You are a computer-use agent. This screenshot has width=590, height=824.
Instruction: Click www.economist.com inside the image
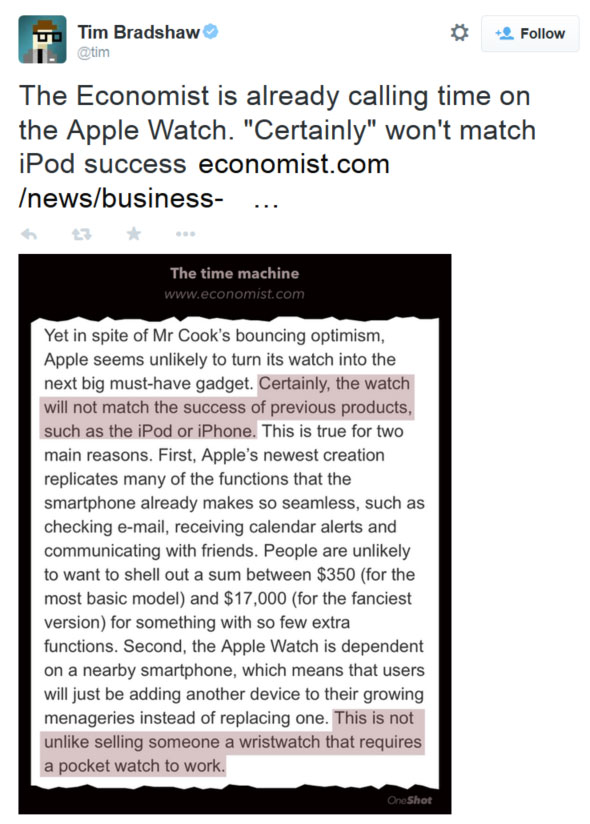(x=234, y=293)
